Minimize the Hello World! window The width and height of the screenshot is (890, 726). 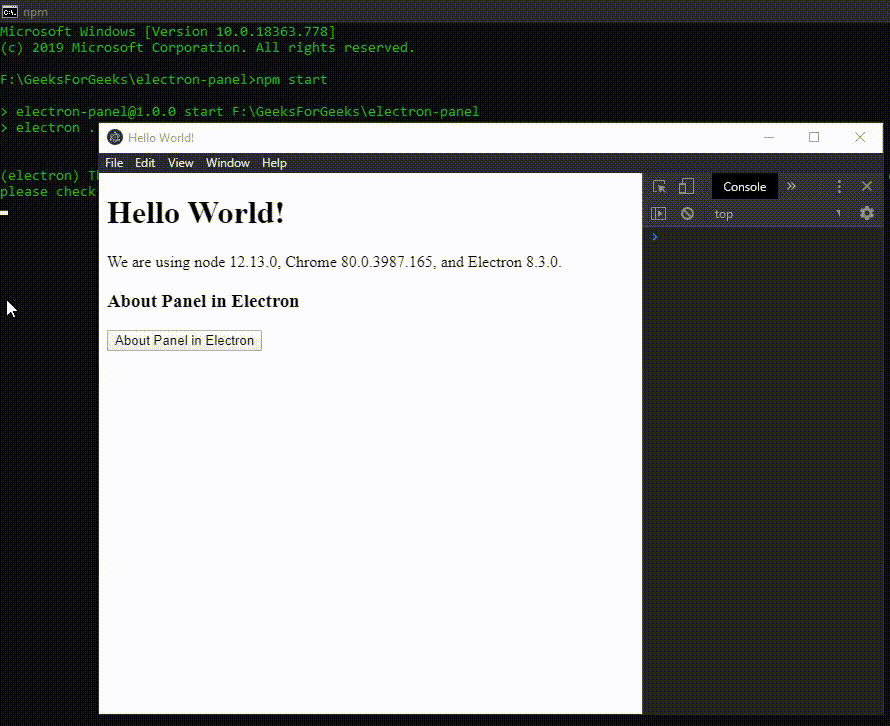769,137
